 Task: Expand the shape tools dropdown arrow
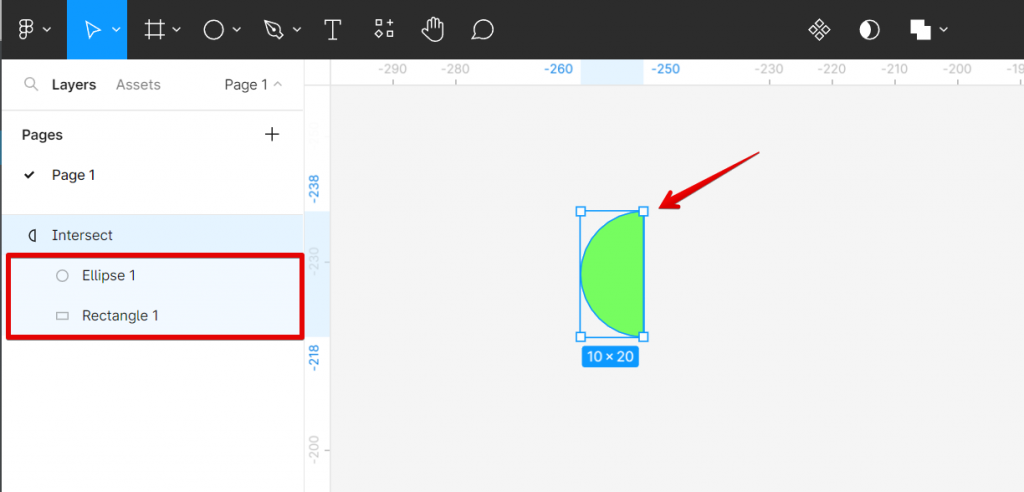[x=237, y=30]
